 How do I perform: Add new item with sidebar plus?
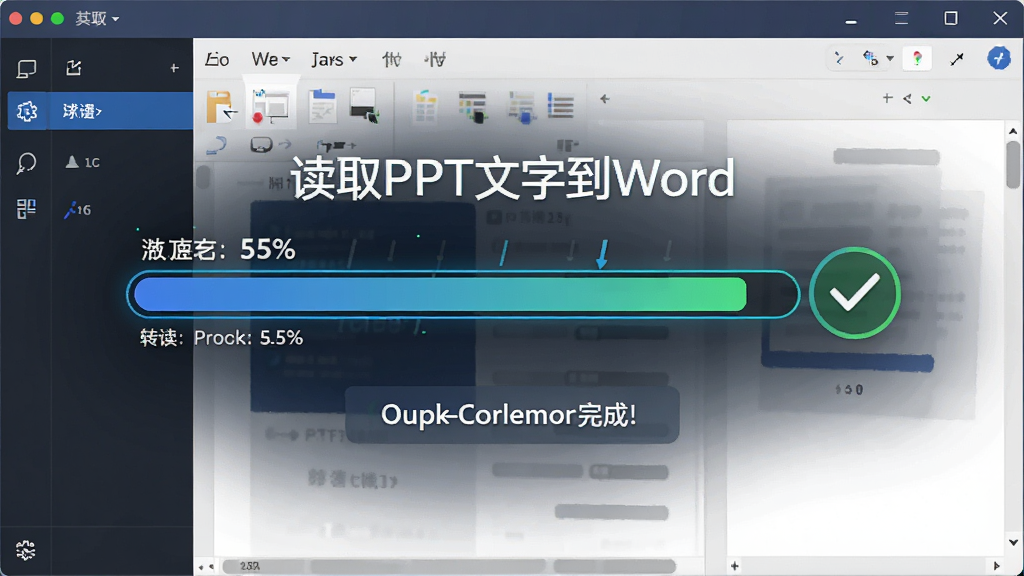coord(174,68)
